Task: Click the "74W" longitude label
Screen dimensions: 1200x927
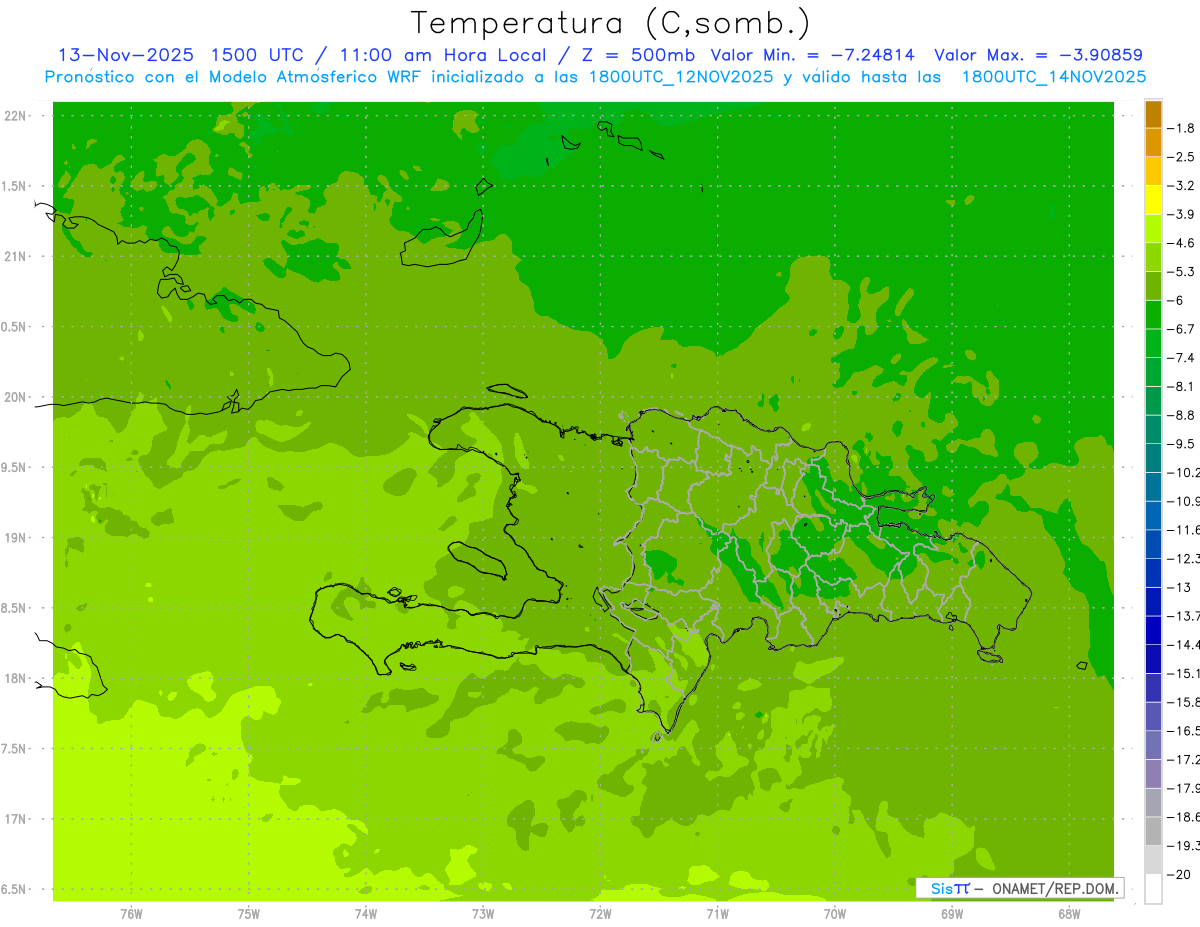Action: [366, 913]
